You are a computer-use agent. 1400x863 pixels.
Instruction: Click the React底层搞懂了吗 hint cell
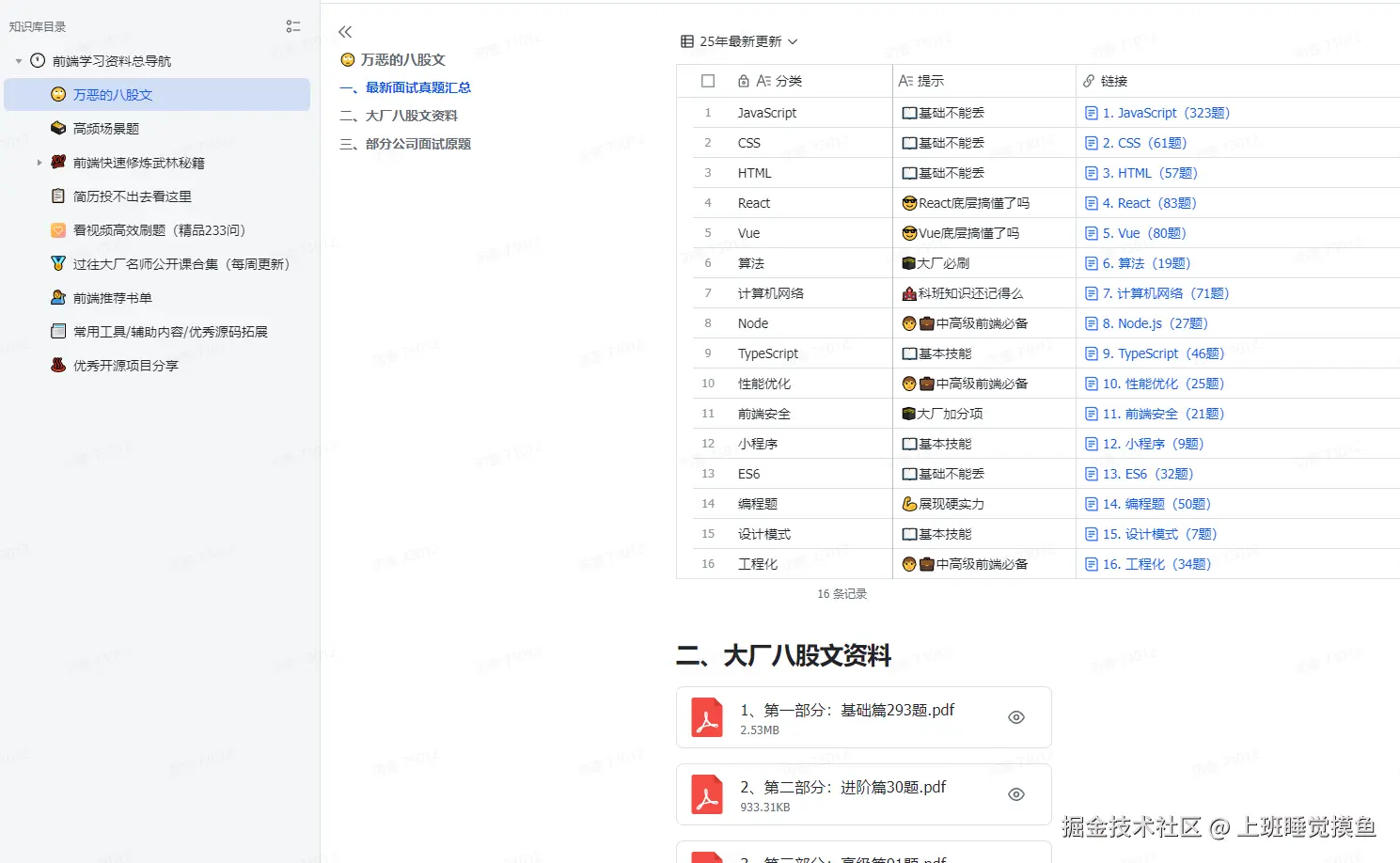tap(984, 203)
